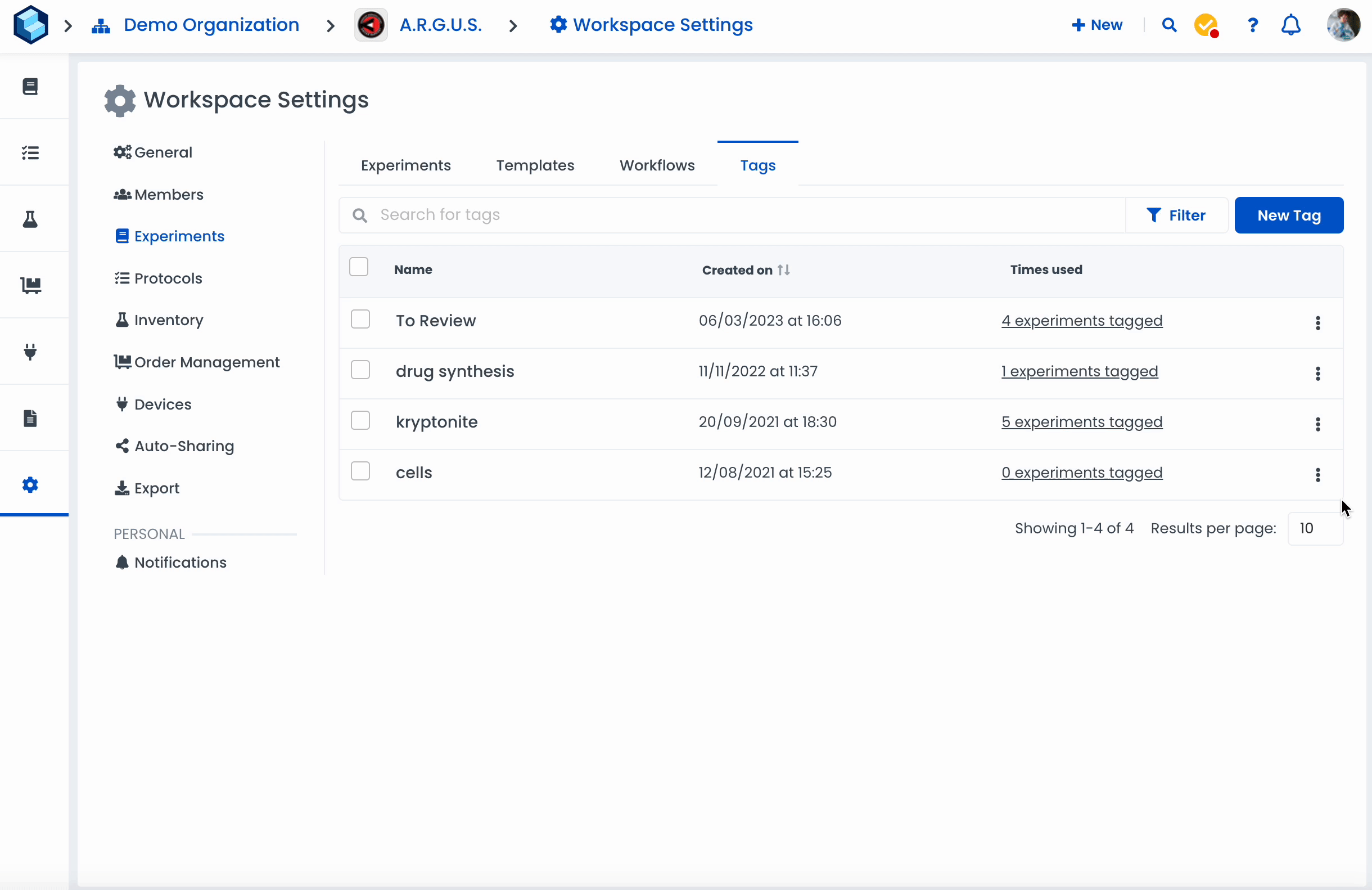Switch to the Templates tab
The width and height of the screenshot is (1372, 890).
point(534,165)
